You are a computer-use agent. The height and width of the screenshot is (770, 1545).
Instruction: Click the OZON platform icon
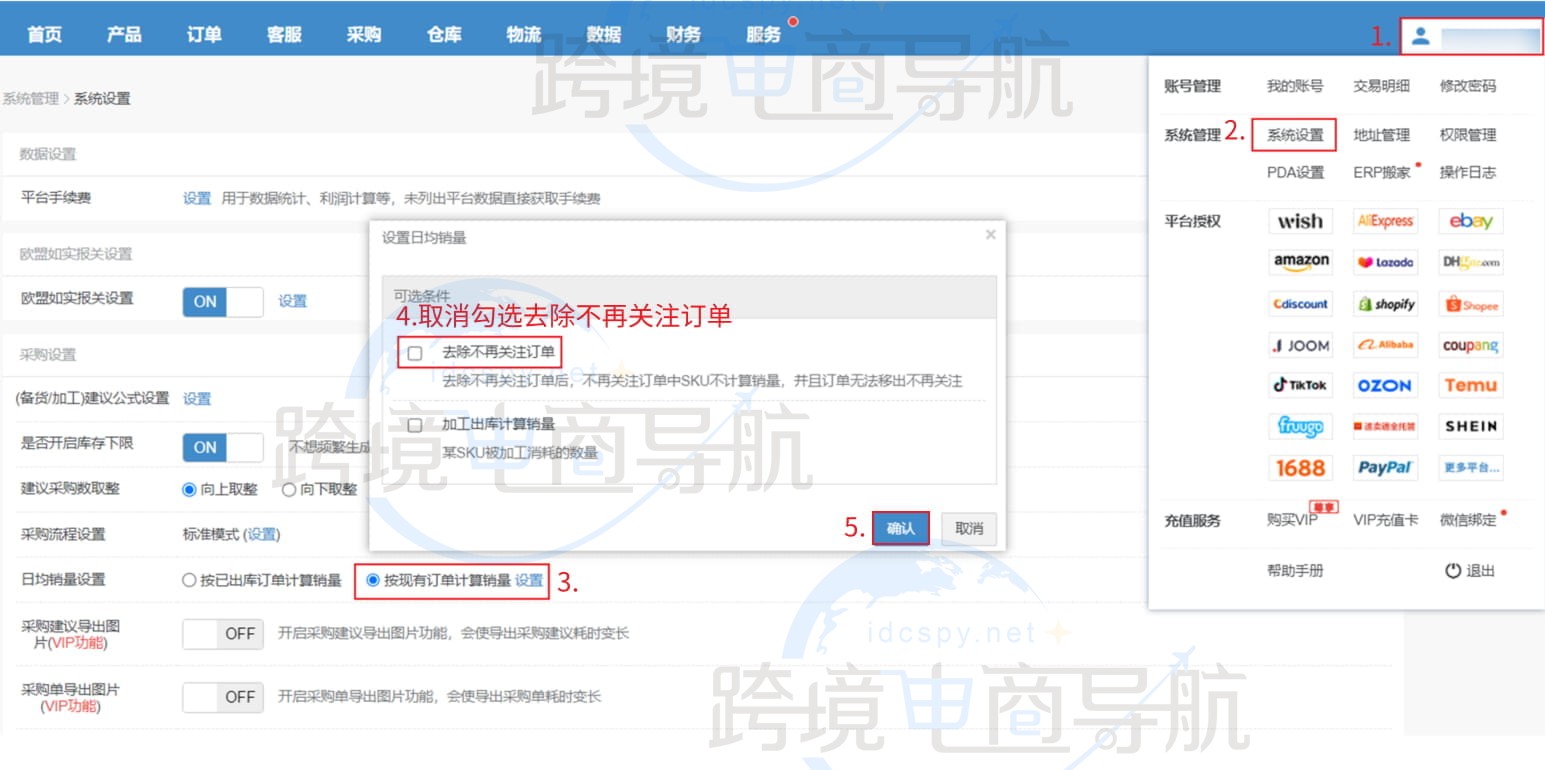click(x=1385, y=385)
